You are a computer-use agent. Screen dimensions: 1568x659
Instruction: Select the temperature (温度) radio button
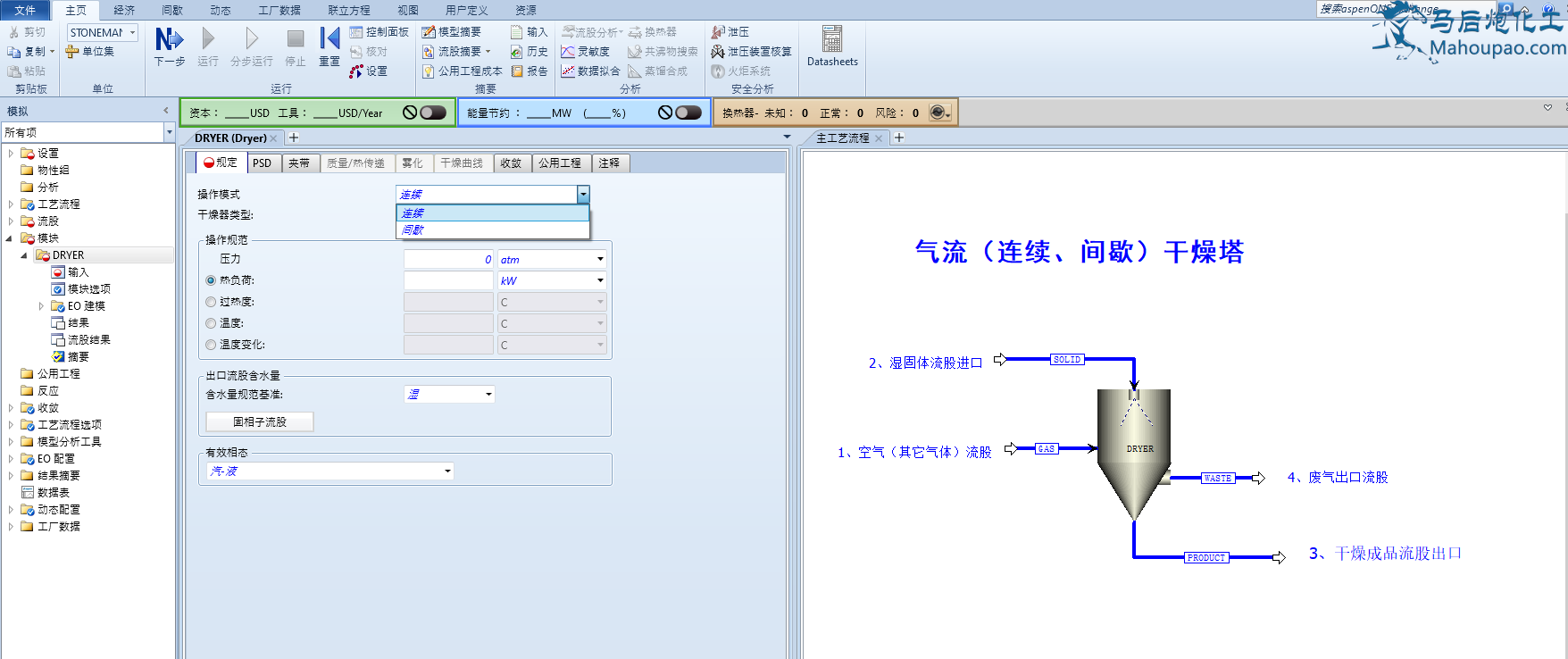point(211,323)
